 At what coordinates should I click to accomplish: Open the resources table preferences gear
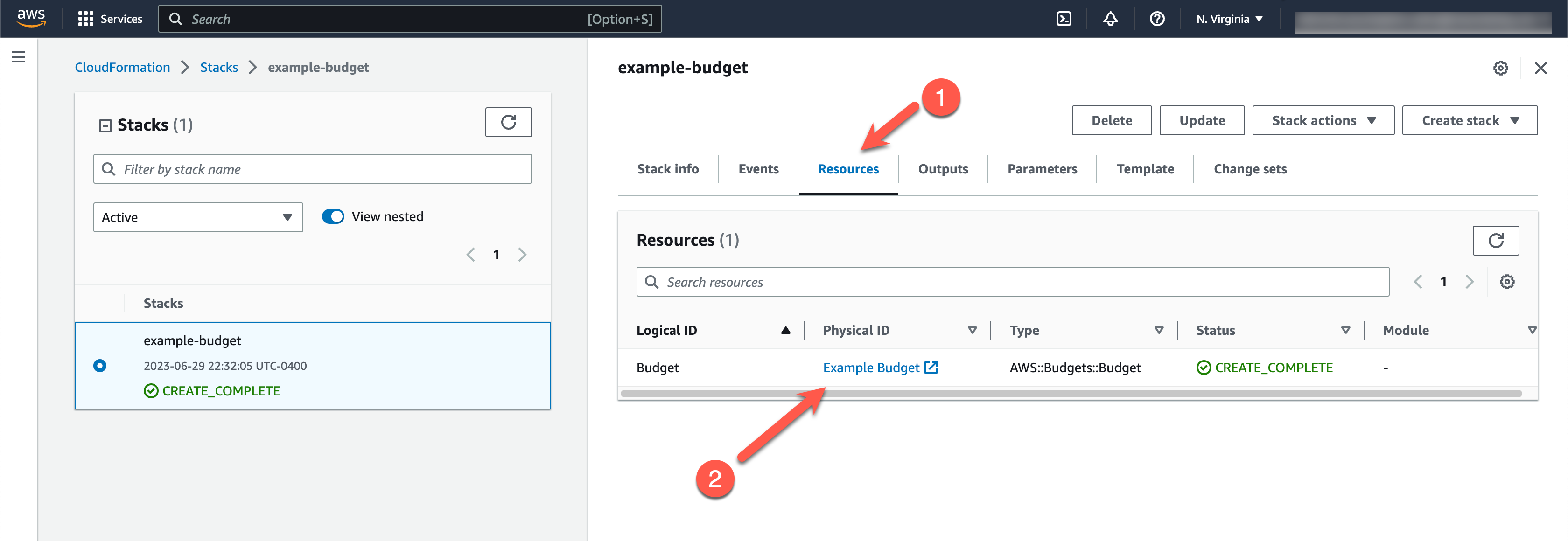[x=1506, y=282]
